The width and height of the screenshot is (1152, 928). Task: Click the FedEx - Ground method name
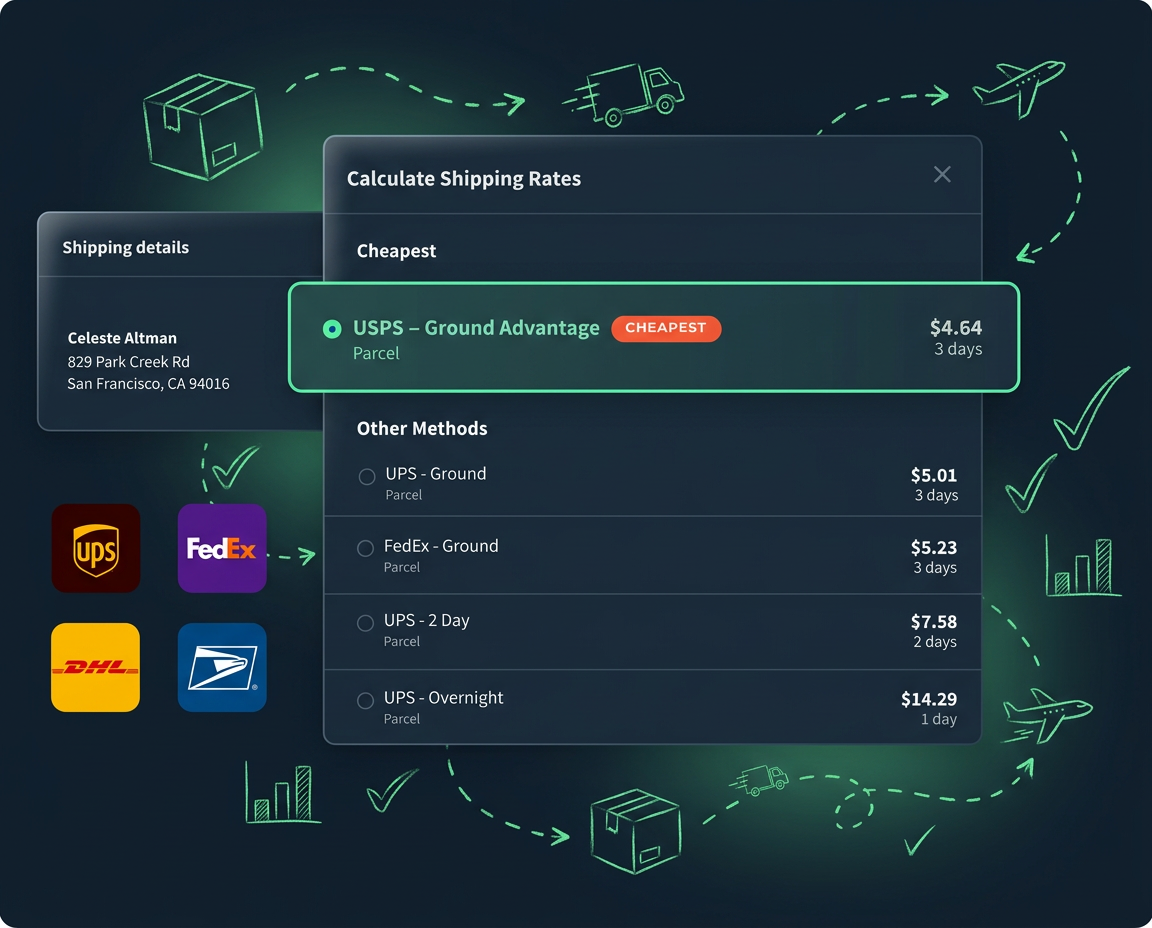(x=441, y=546)
